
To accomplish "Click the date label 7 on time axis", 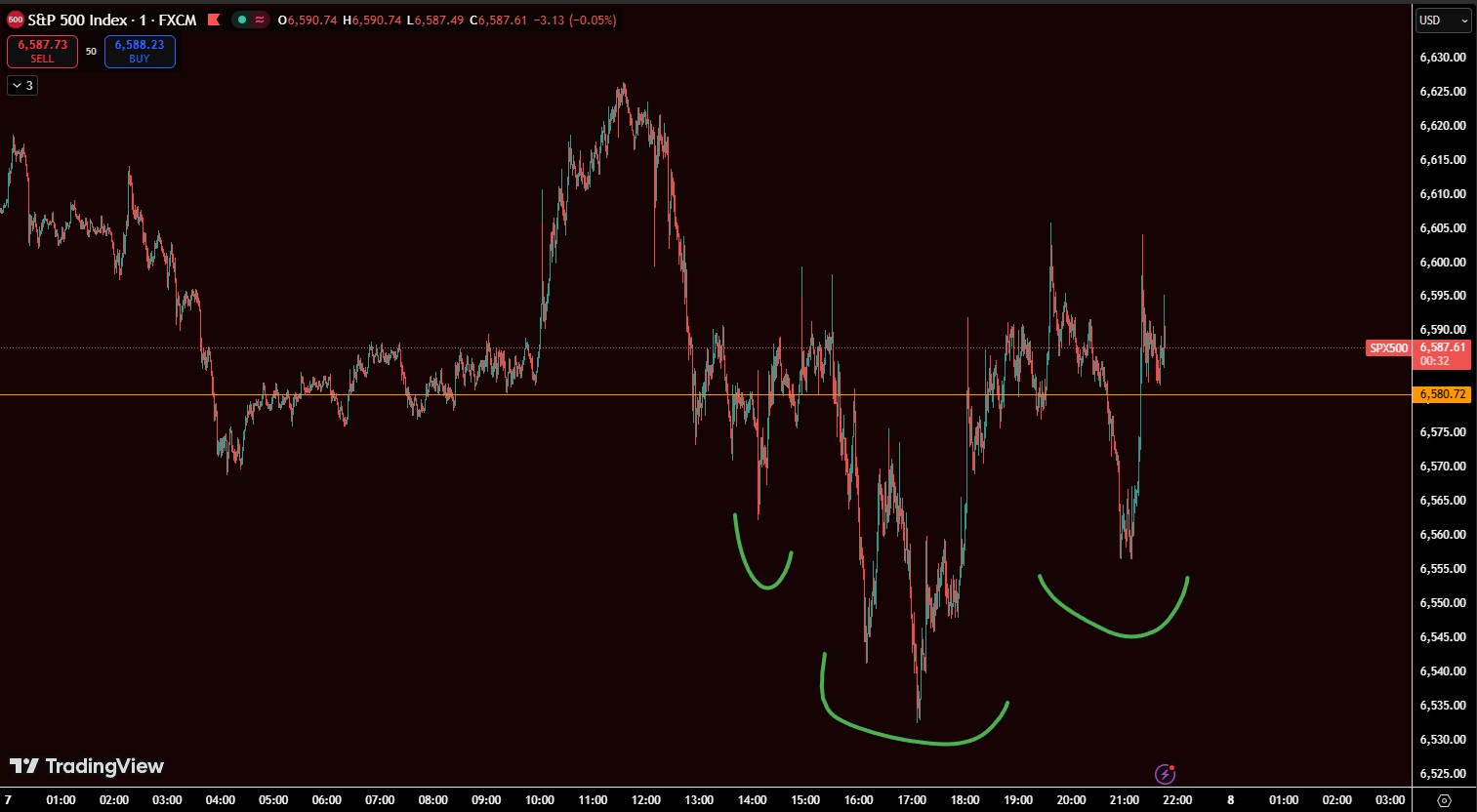I will 9,800.
